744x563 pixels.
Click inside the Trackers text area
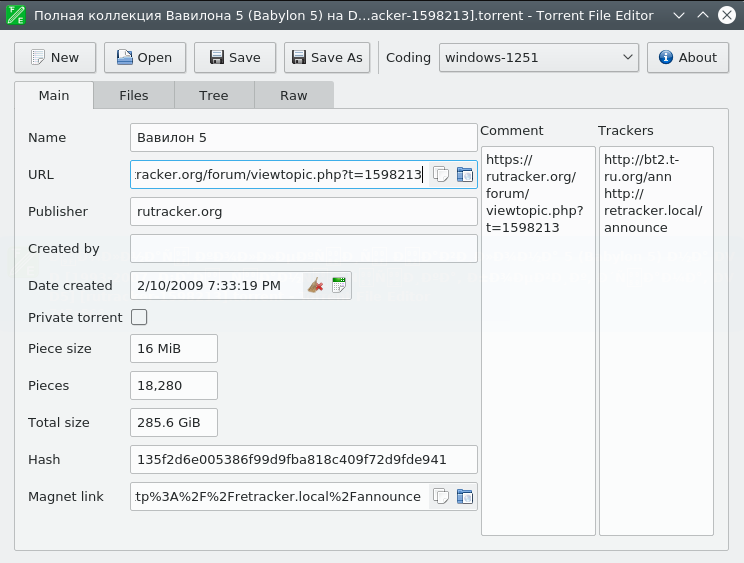[x=656, y=341]
